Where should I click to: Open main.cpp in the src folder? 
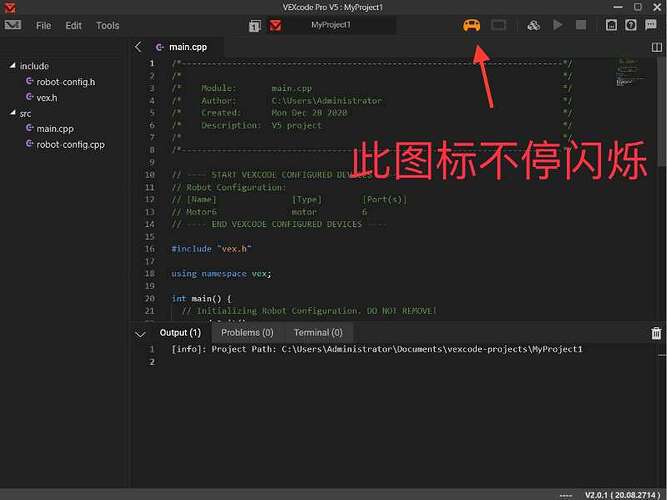tap(49, 129)
